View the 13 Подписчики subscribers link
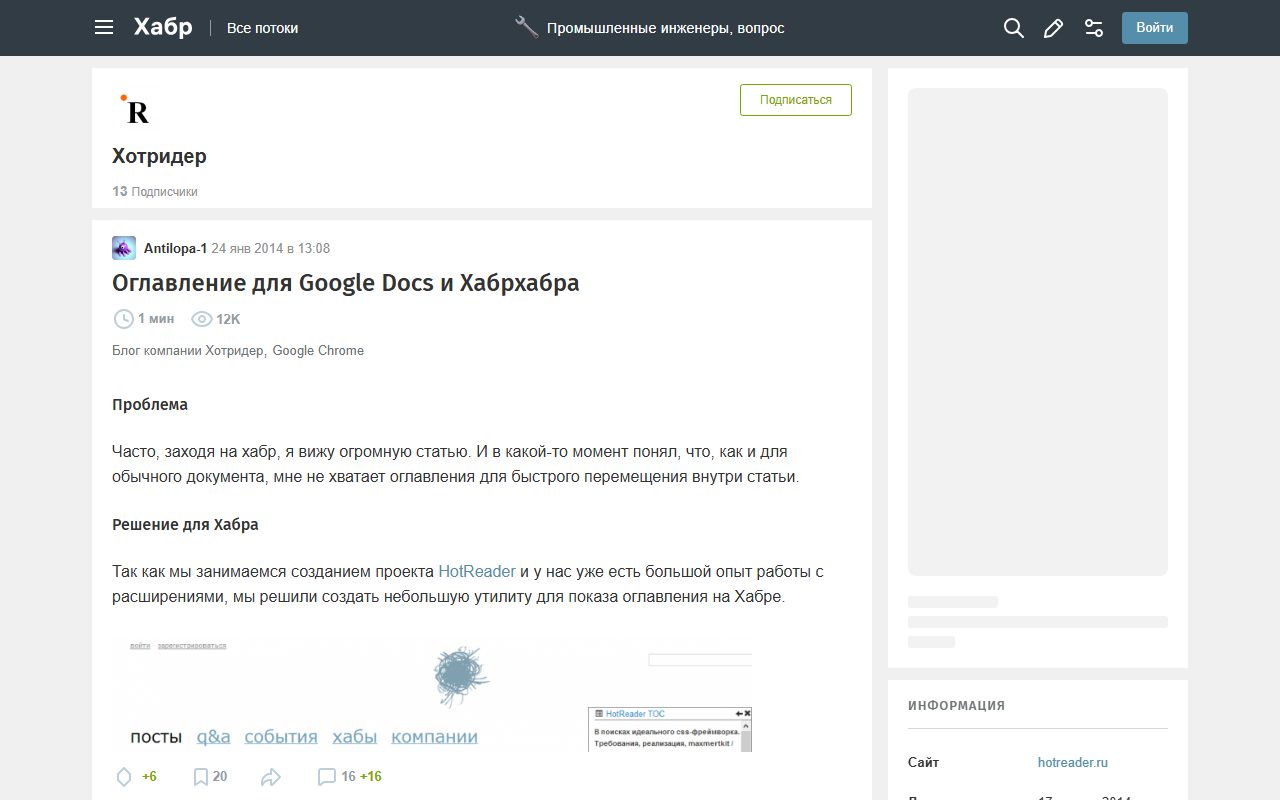 coord(155,191)
